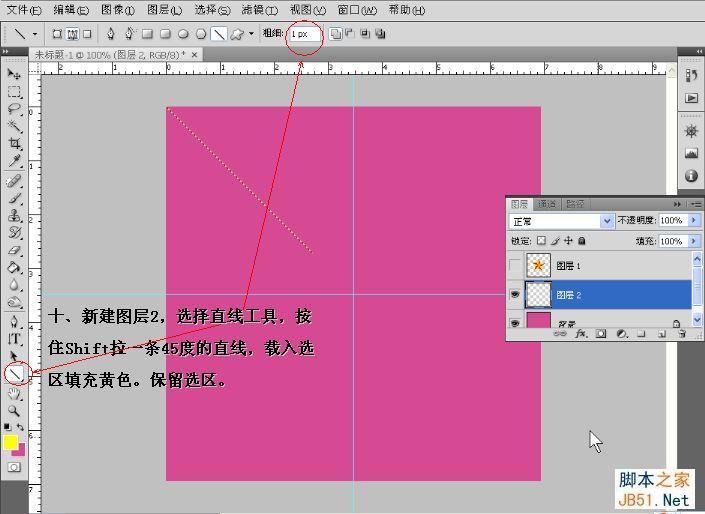Screen dimensions: 705x514
Task: Choose Paths mode in options bar
Action: [72, 34]
